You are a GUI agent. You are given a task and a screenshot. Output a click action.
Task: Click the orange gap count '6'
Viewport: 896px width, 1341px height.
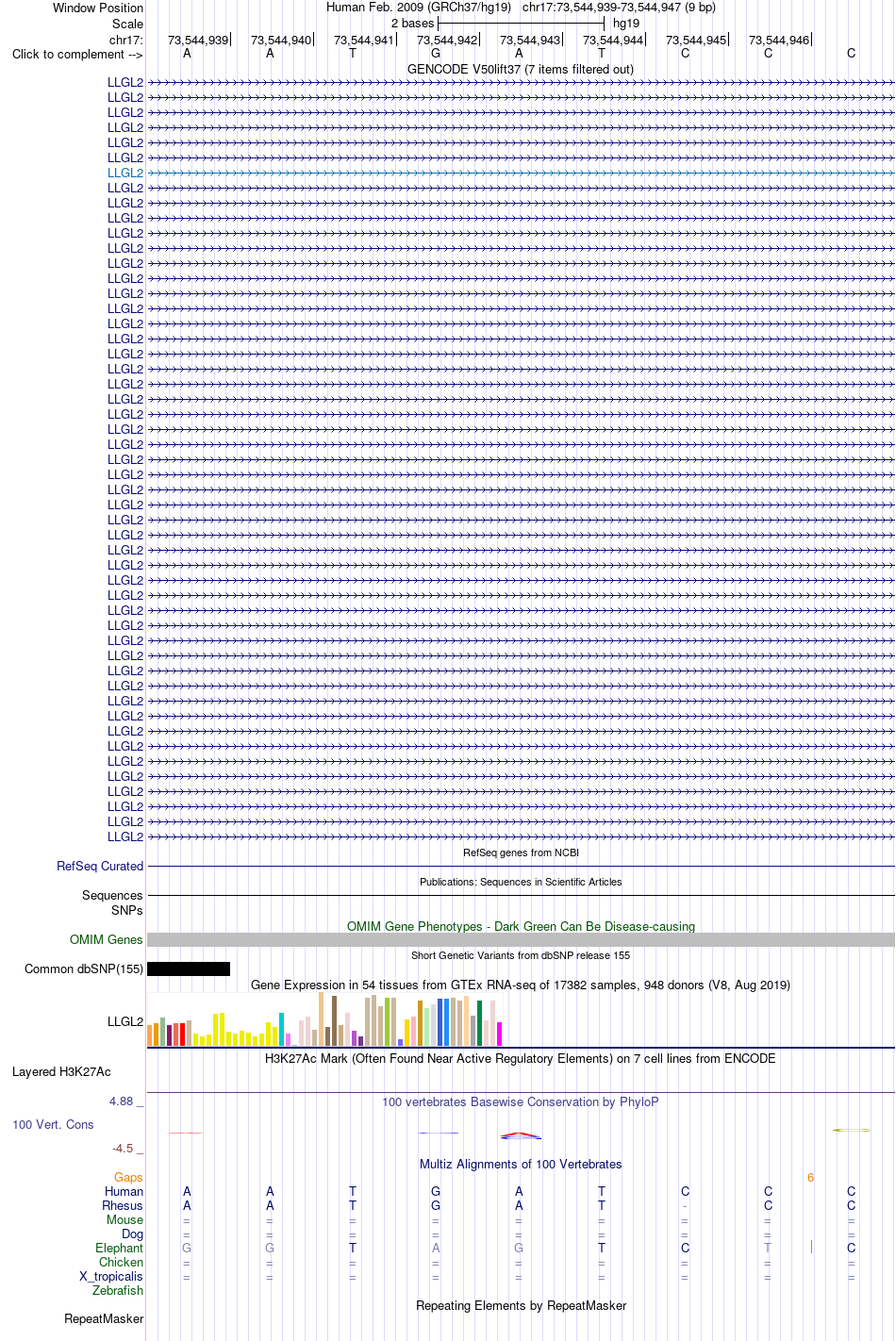click(810, 1177)
